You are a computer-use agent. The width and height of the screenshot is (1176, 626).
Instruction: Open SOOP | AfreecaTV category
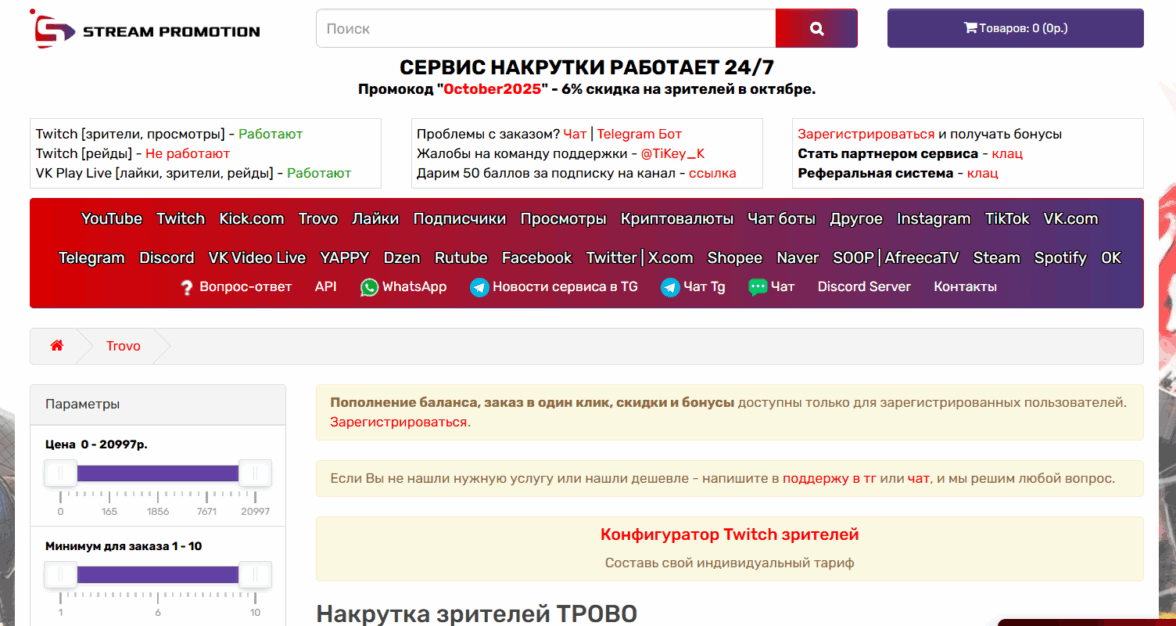pos(896,258)
